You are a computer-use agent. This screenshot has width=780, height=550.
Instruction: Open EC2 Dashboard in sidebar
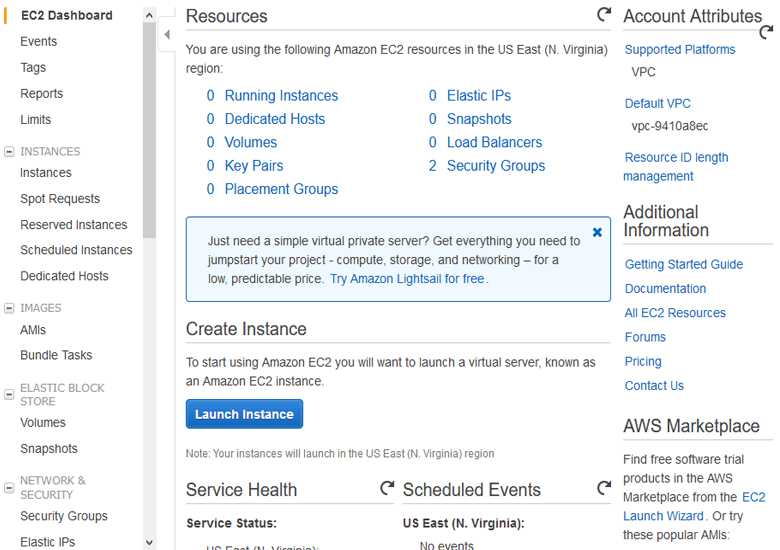click(67, 15)
